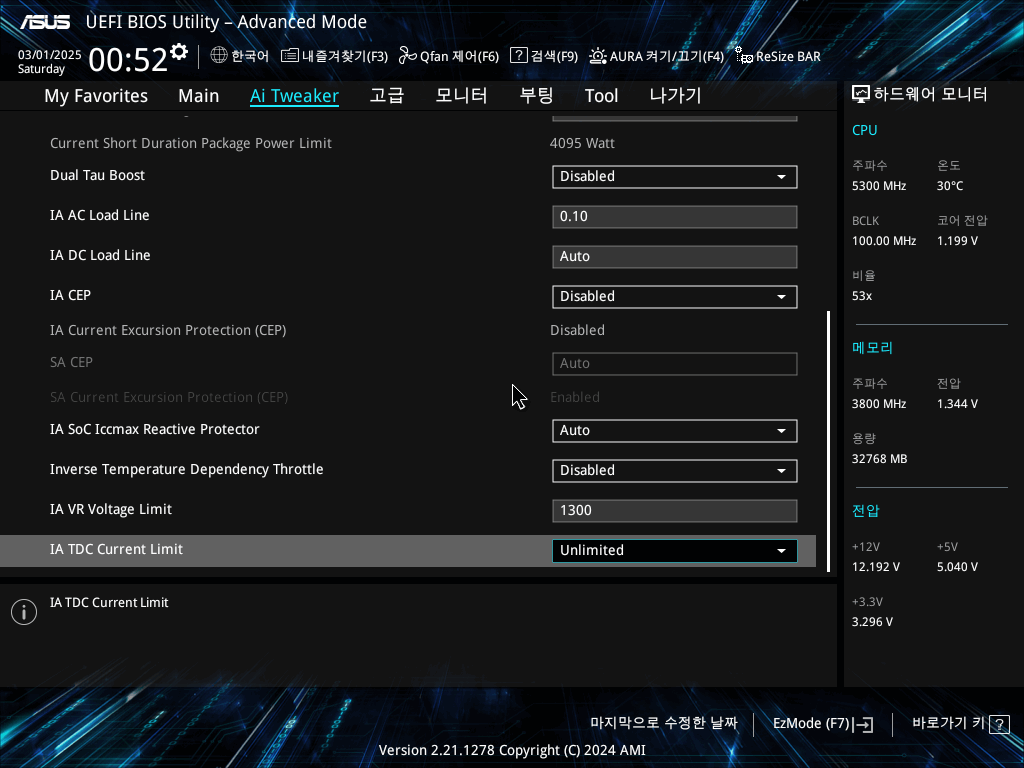The width and height of the screenshot is (1024, 768).
Task: Click the info icon beside help text
Action: (x=24, y=612)
